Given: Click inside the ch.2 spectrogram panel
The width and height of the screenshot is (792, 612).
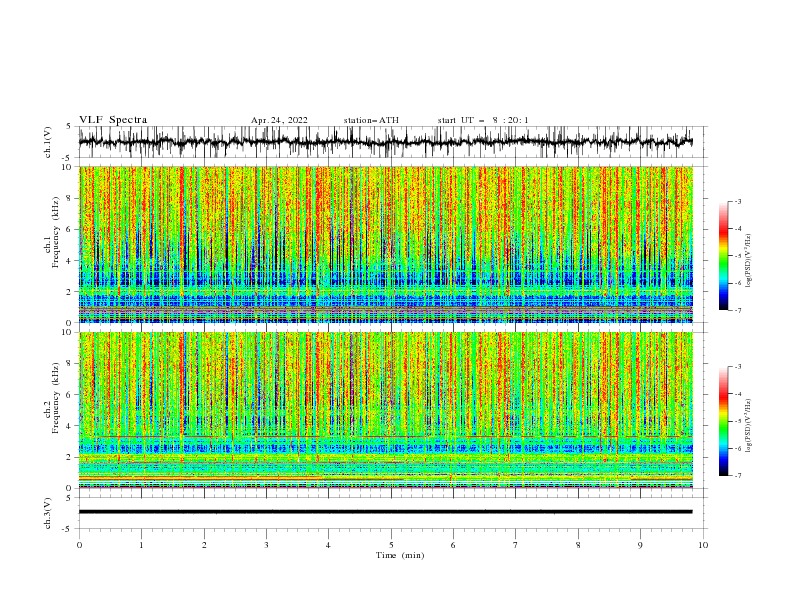Looking at the screenshot, I should (x=386, y=410).
